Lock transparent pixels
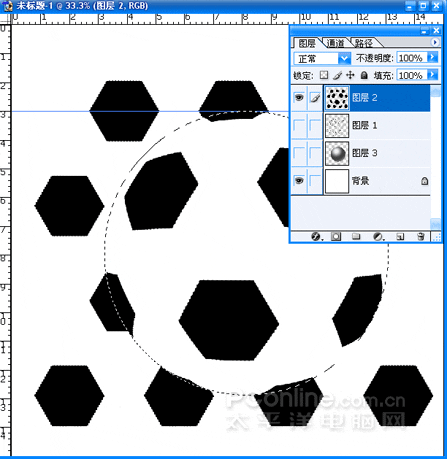 pyautogui.click(x=324, y=75)
